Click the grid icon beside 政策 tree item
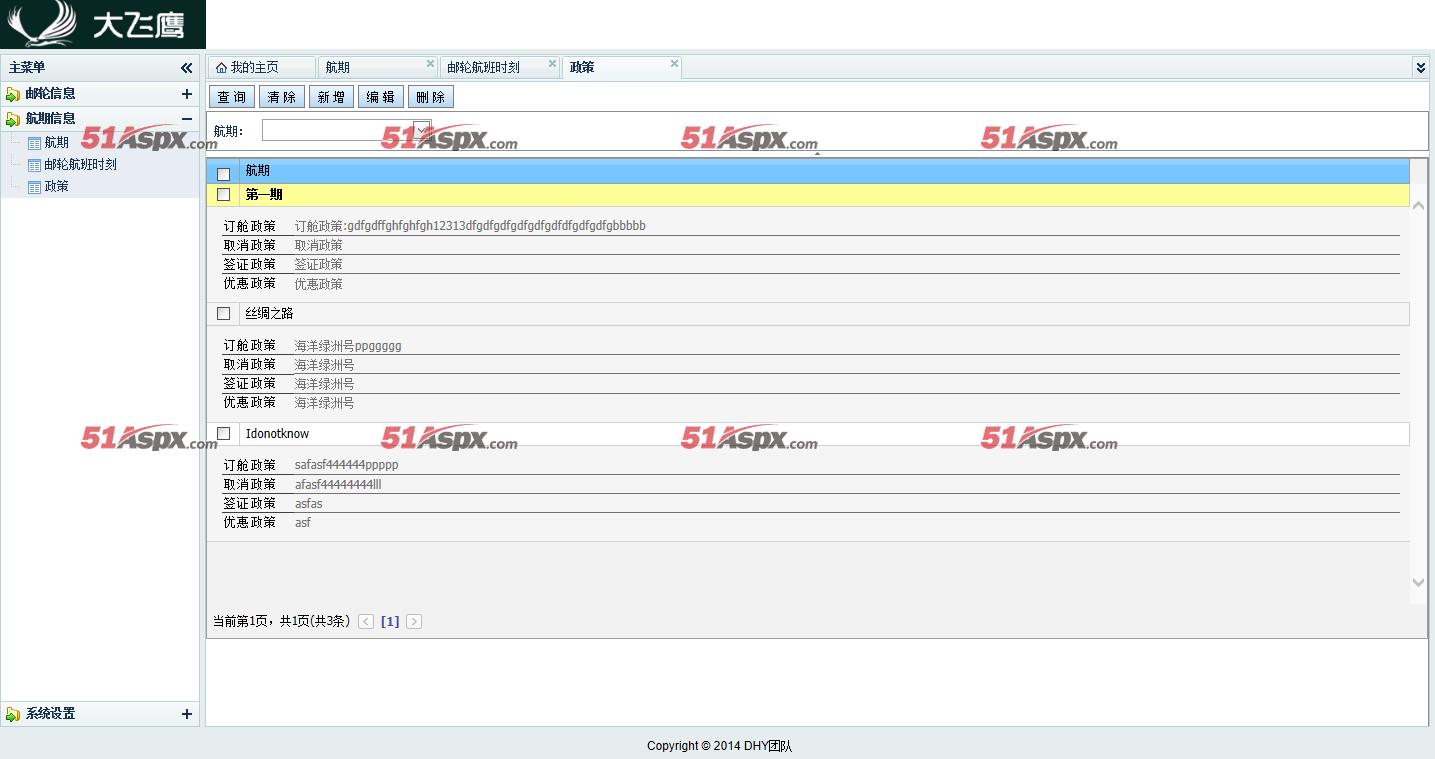This screenshot has width=1435, height=759. [34, 188]
